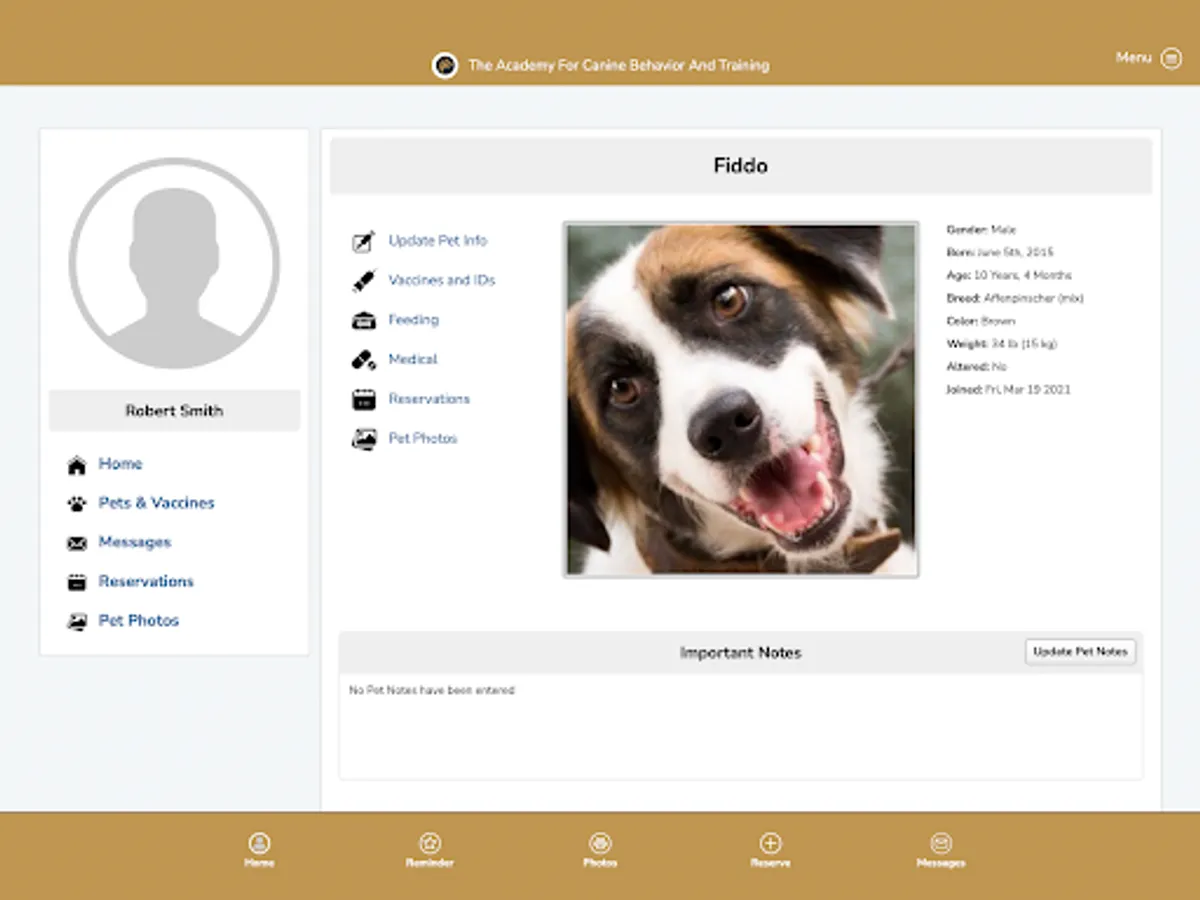Click the Update Pet Notes button
The image size is (1200, 900).
[1080, 651]
